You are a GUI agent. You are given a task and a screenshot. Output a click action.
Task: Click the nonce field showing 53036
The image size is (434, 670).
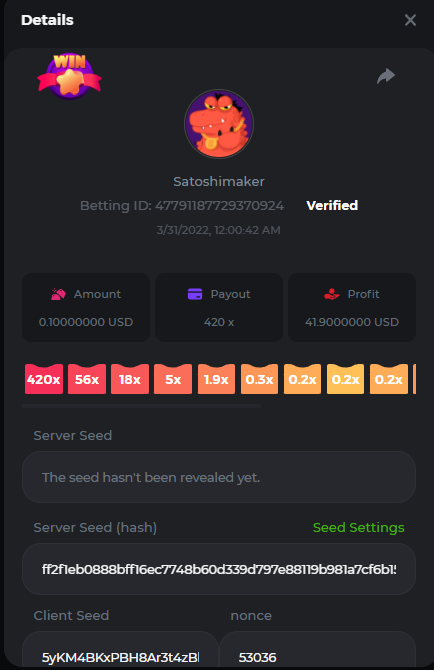[x=317, y=650]
